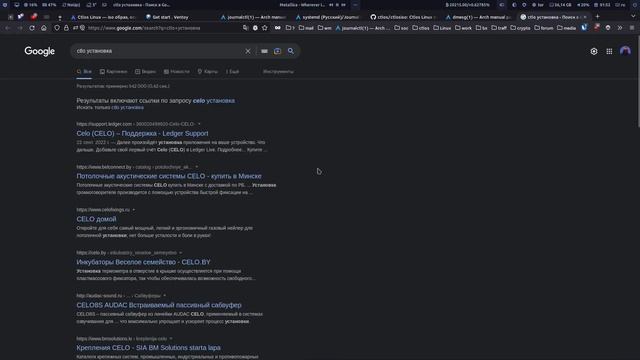This screenshot has width=640, height=360.
Task: Open the 'media' bookmarks folder
Action: pyautogui.click(x=567, y=28)
